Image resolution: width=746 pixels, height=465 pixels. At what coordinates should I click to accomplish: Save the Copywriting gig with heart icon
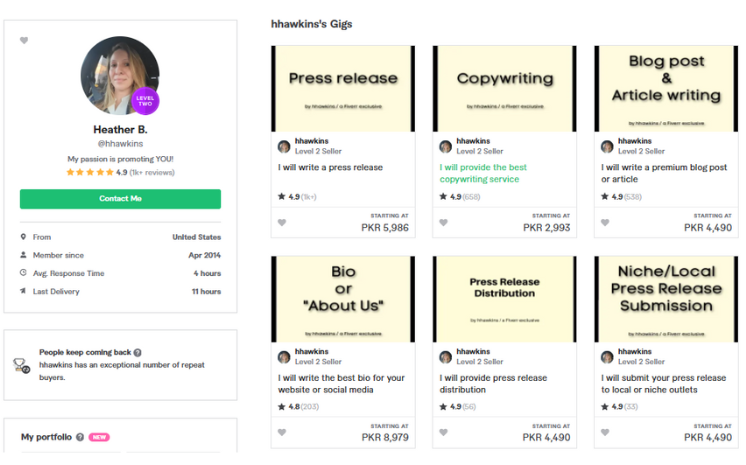(x=443, y=222)
